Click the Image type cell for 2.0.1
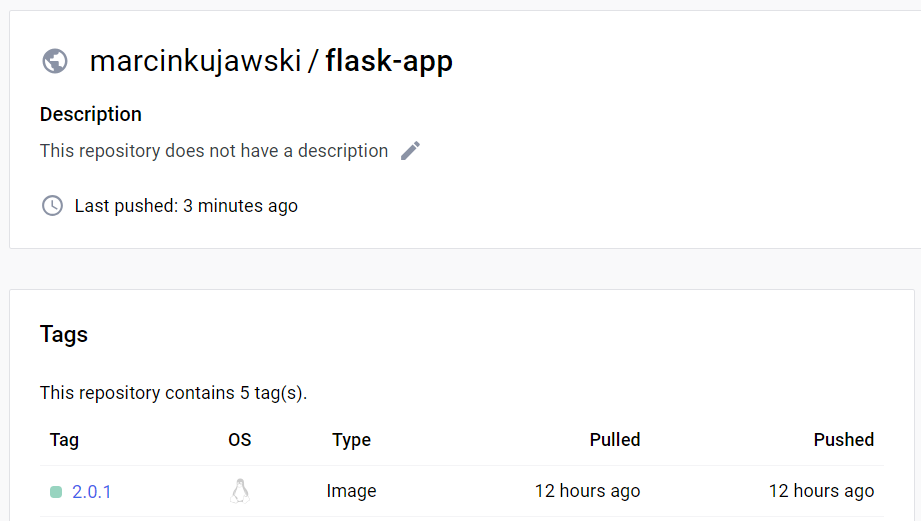Screen dimensions: 921x521 [x=351, y=491]
